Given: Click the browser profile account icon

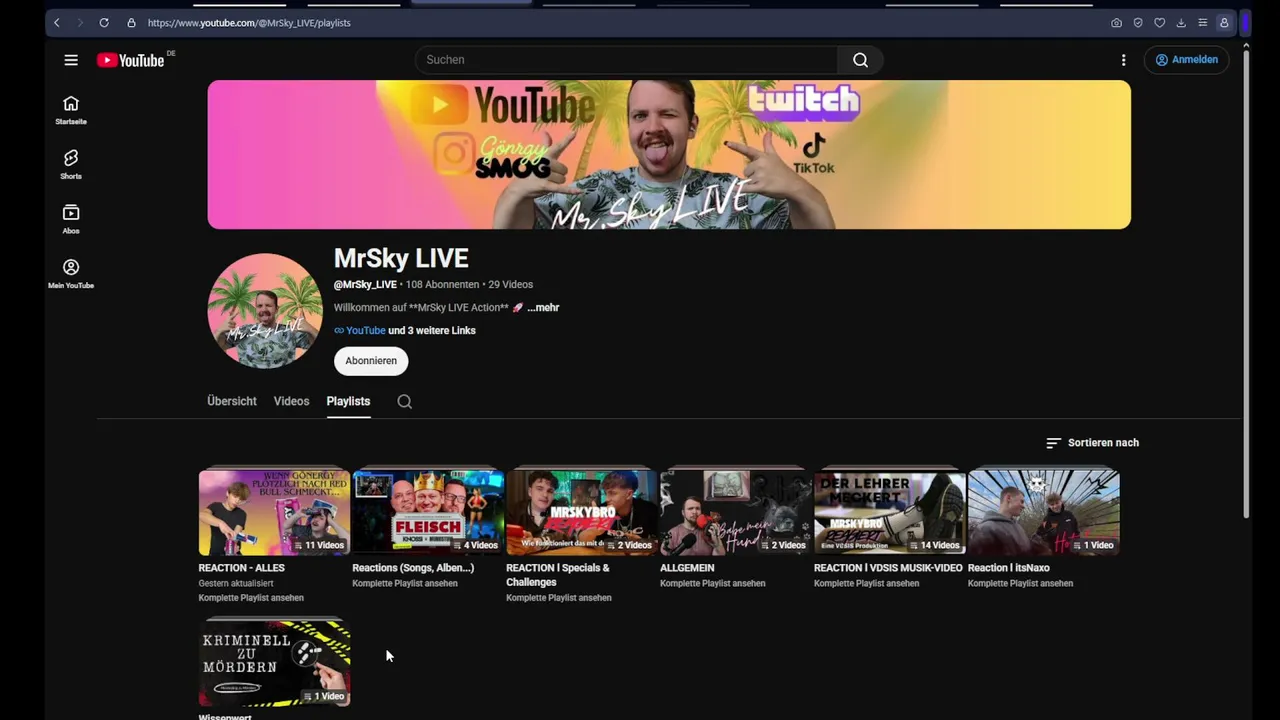Looking at the screenshot, I should click(1224, 22).
